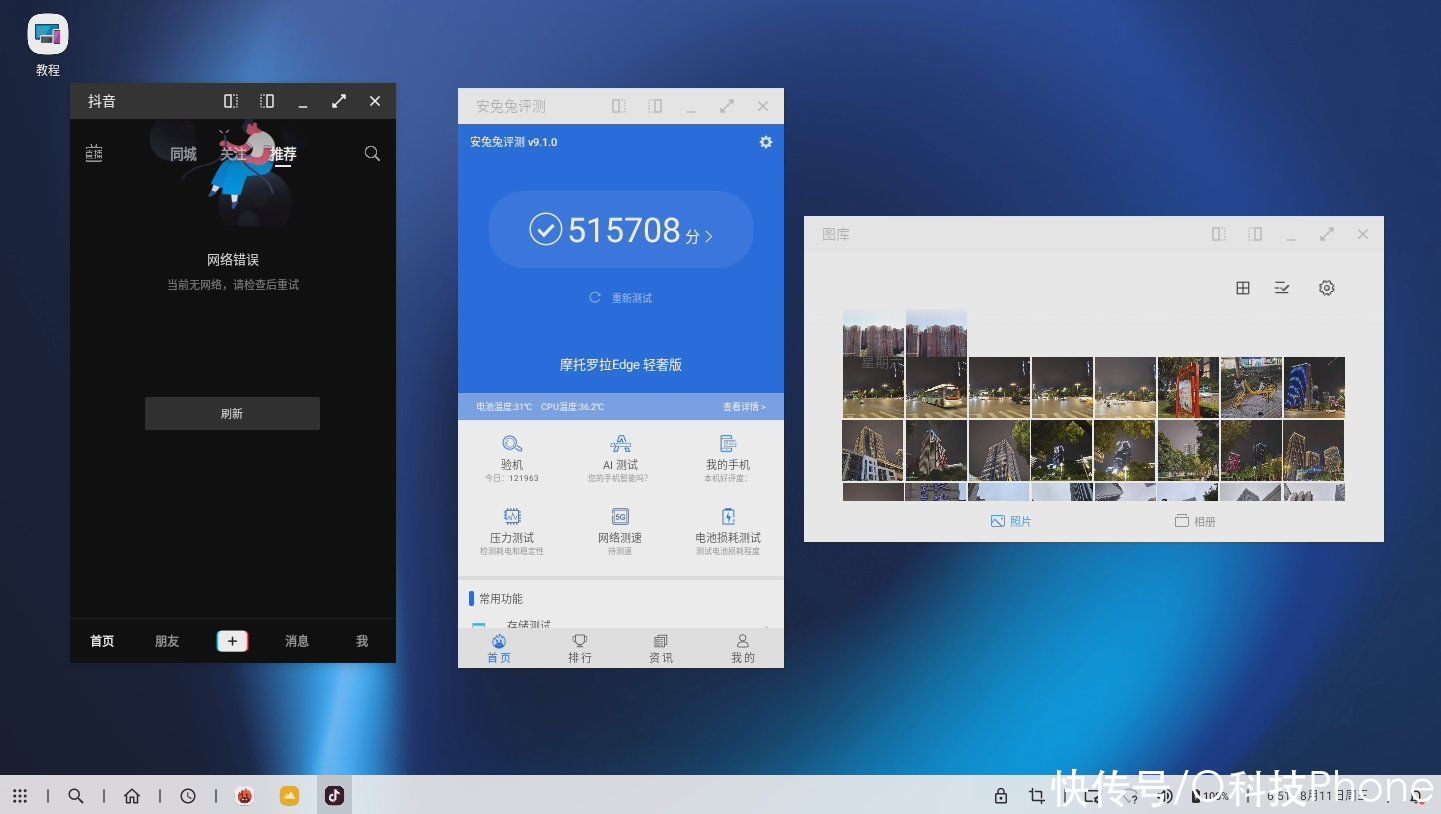Open the red signboard photo thumbnail
This screenshot has width=1441, height=814.
1188,387
